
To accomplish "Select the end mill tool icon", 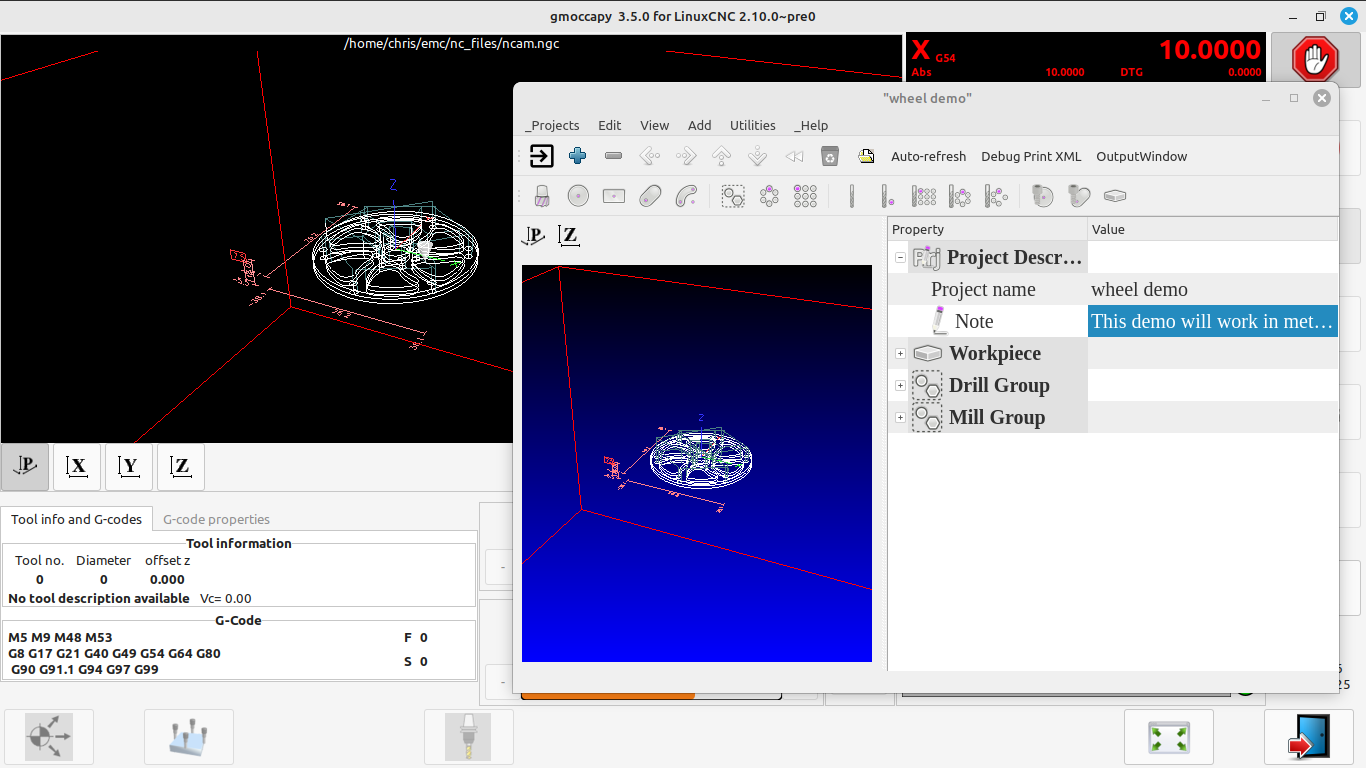I will coord(541,196).
